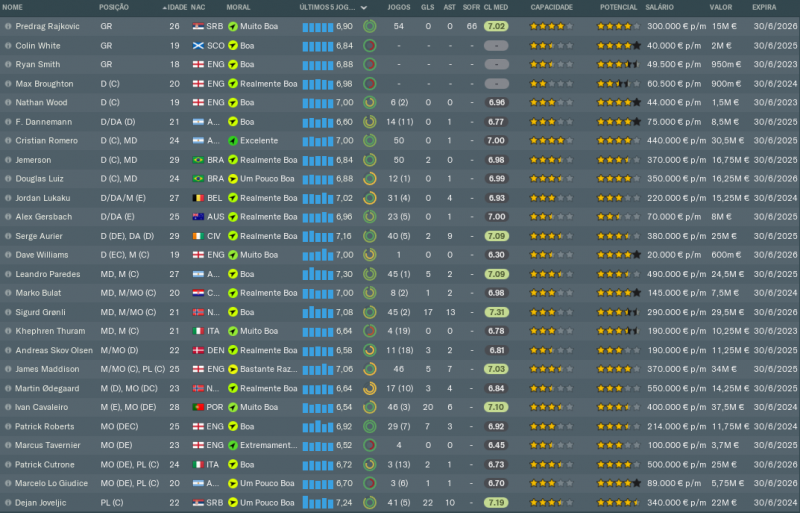Open Sigurd Grønli's player profile

pyautogui.click(x=43, y=312)
